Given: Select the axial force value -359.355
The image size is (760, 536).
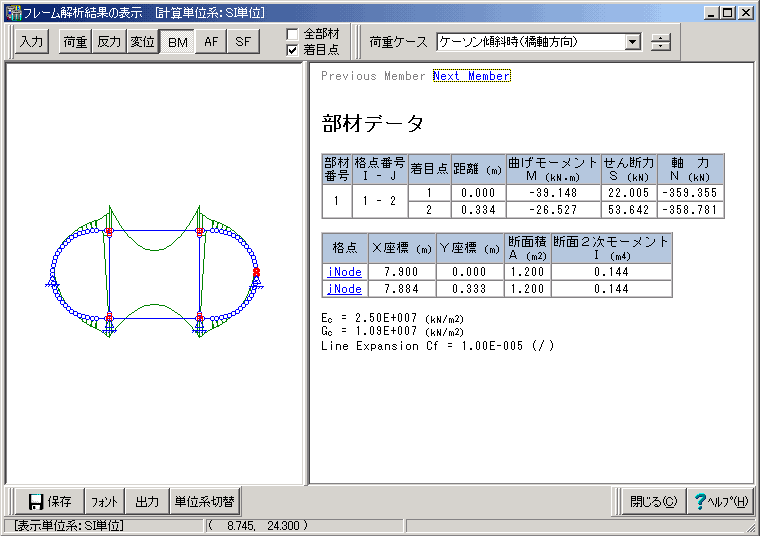Looking at the screenshot, I should click(x=690, y=193).
